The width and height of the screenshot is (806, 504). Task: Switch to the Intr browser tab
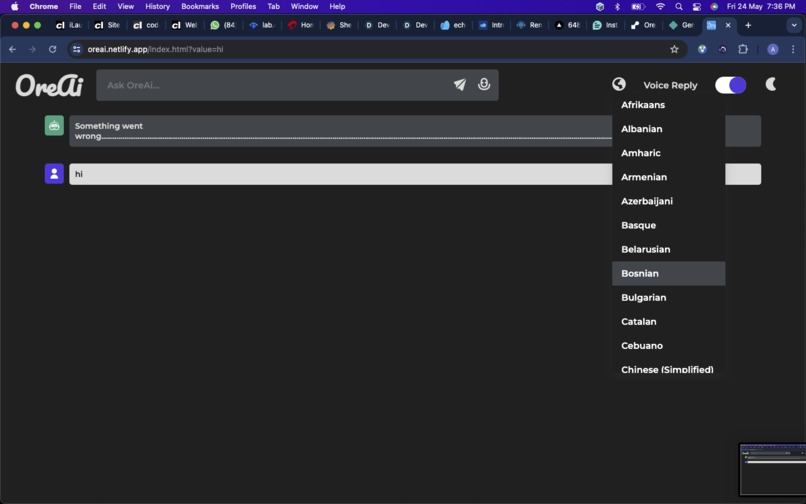491,25
